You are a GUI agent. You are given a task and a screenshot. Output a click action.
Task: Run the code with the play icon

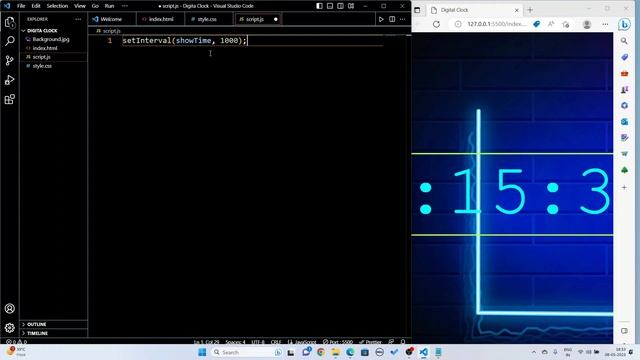coord(381,19)
